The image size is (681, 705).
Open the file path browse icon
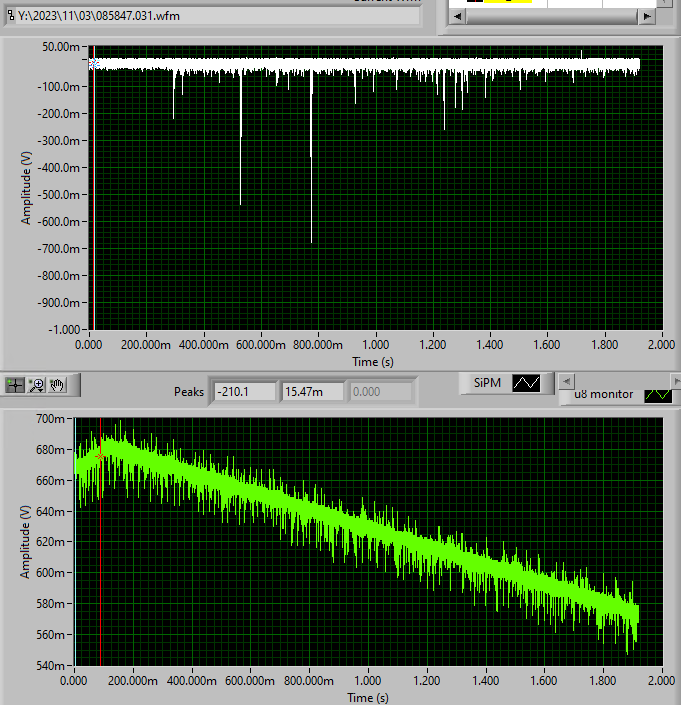(11, 15)
